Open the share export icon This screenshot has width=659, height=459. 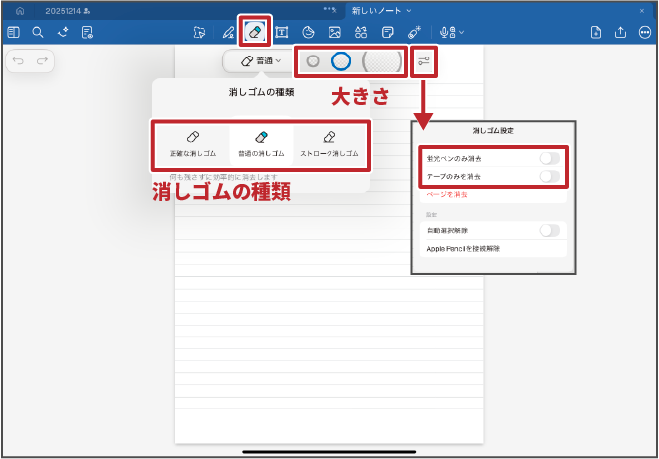coord(620,32)
